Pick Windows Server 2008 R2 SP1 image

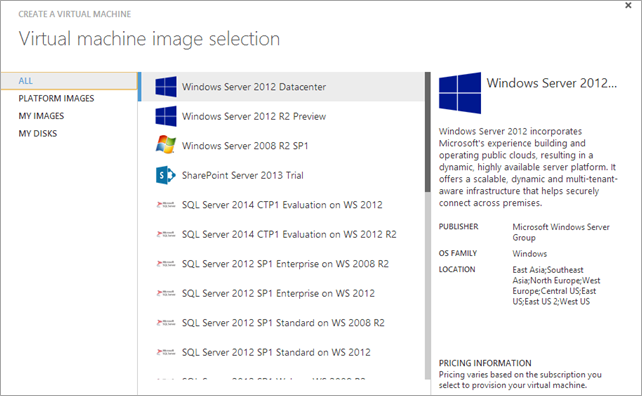(x=283, y=146)
